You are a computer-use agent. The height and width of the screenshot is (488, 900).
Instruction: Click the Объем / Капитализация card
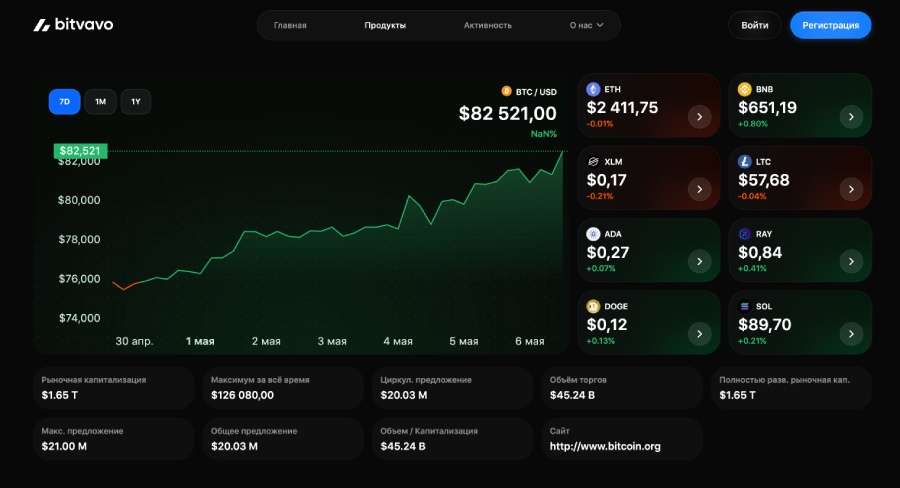(x=452, y=439)
